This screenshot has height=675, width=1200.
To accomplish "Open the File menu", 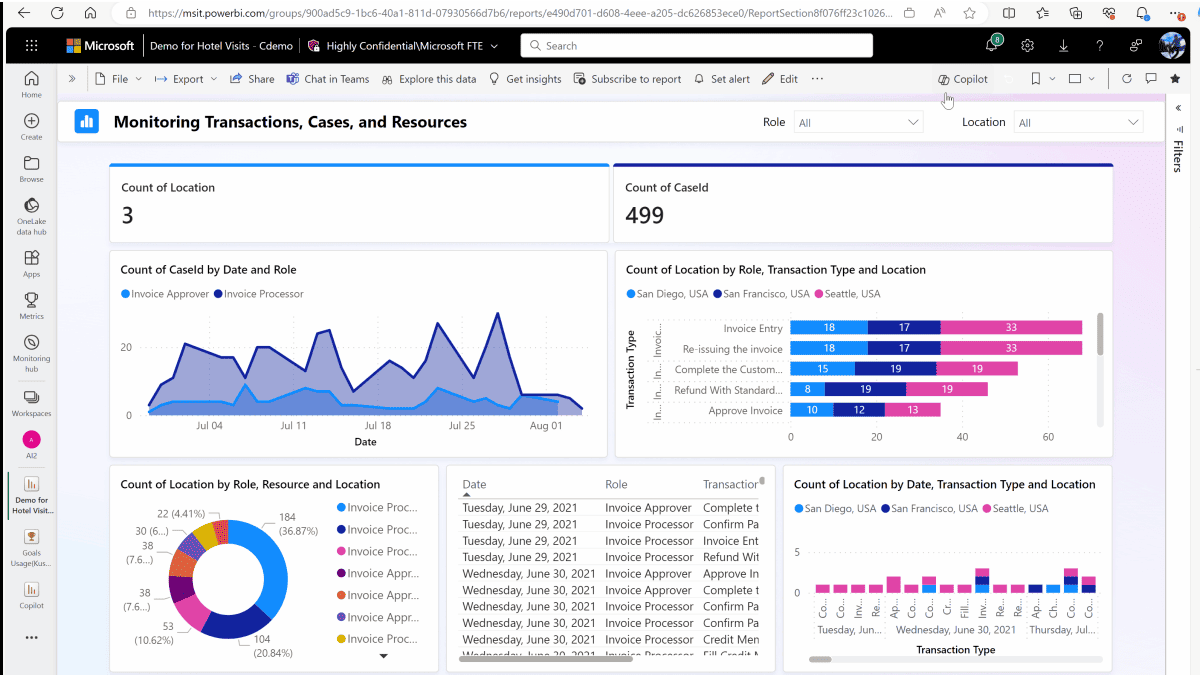I will pyautogui.click(x=118, y=78).
